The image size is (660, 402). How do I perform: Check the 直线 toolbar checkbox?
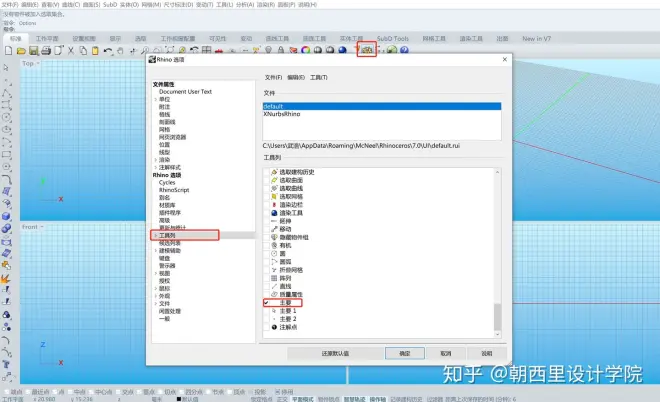tap(266, 286)
